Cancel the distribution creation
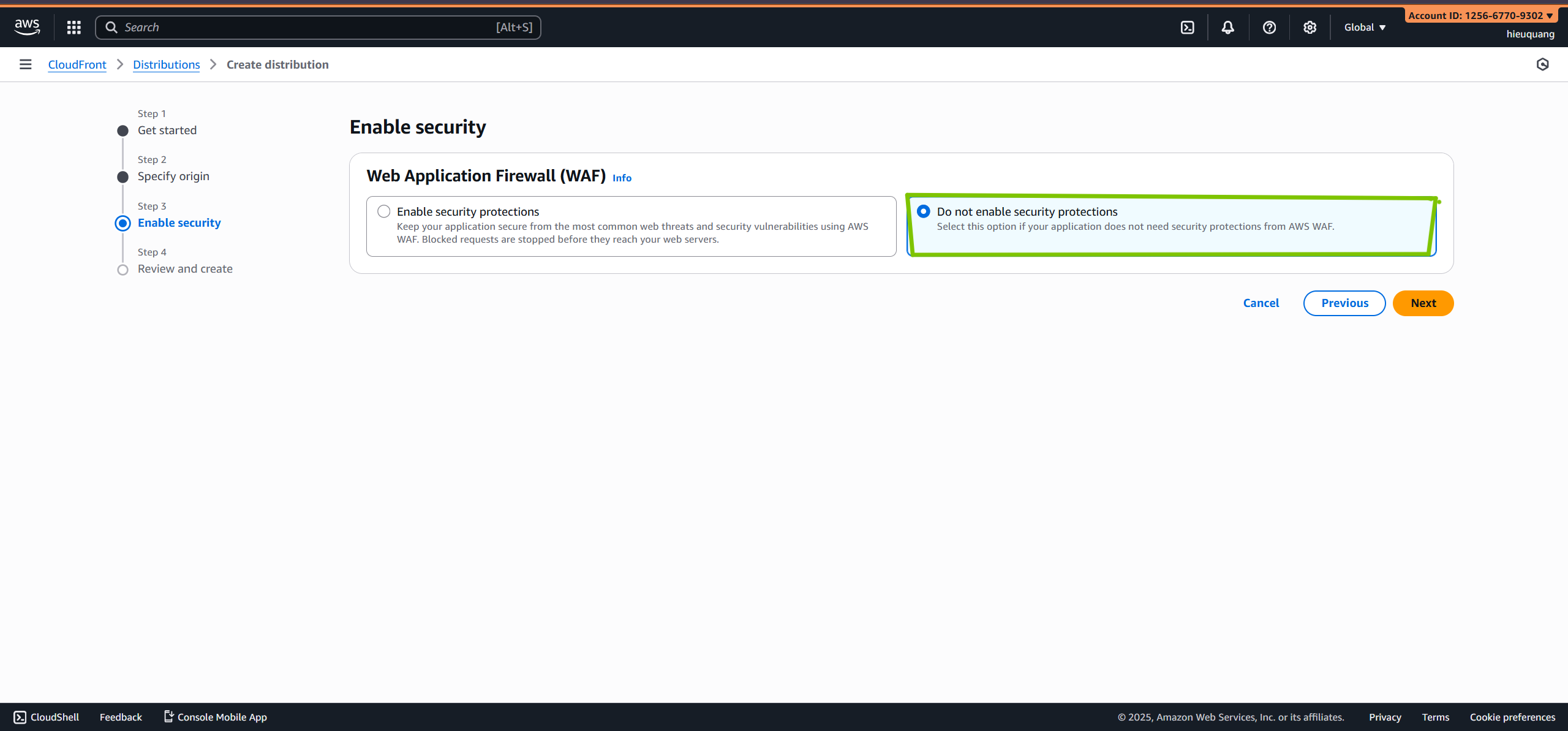 tap(1261, 303)
